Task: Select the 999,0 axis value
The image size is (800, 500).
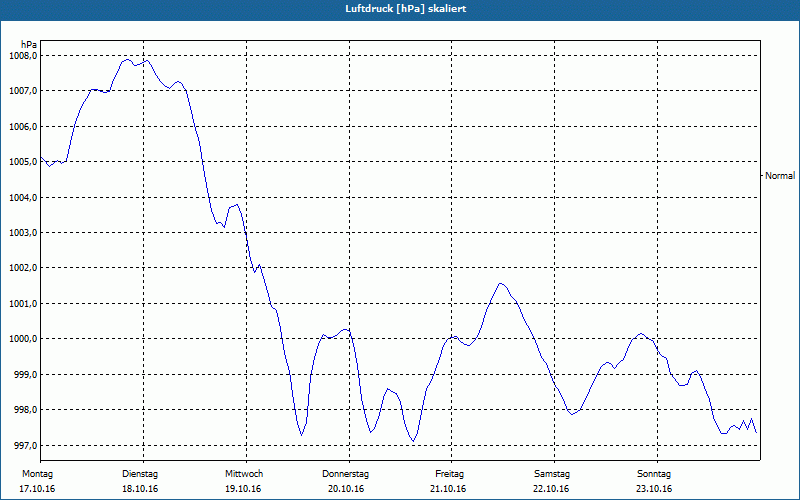Action: [x=26, y=374]
